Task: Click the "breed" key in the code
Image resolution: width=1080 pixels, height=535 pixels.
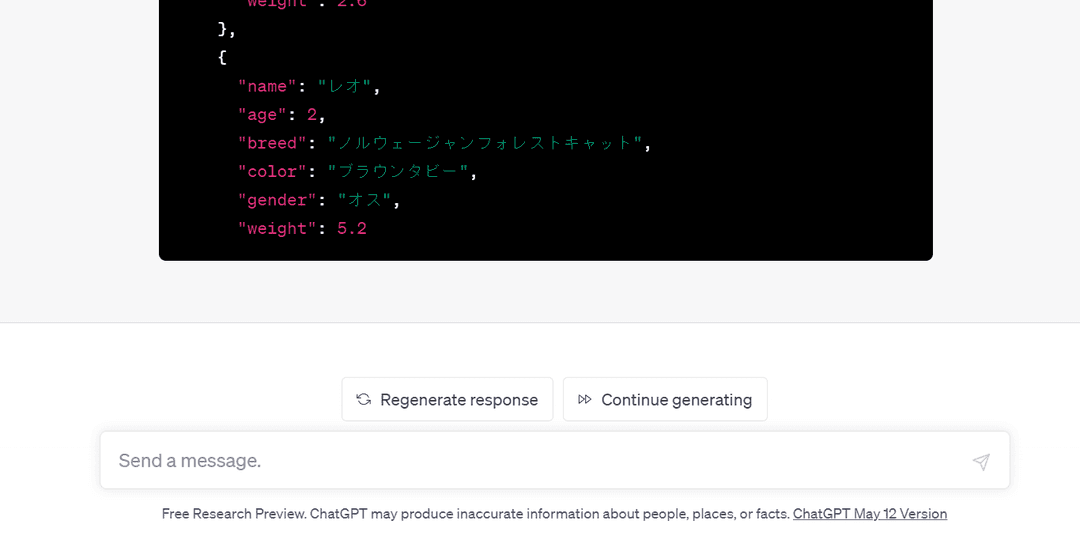Action: coord(272,143)
